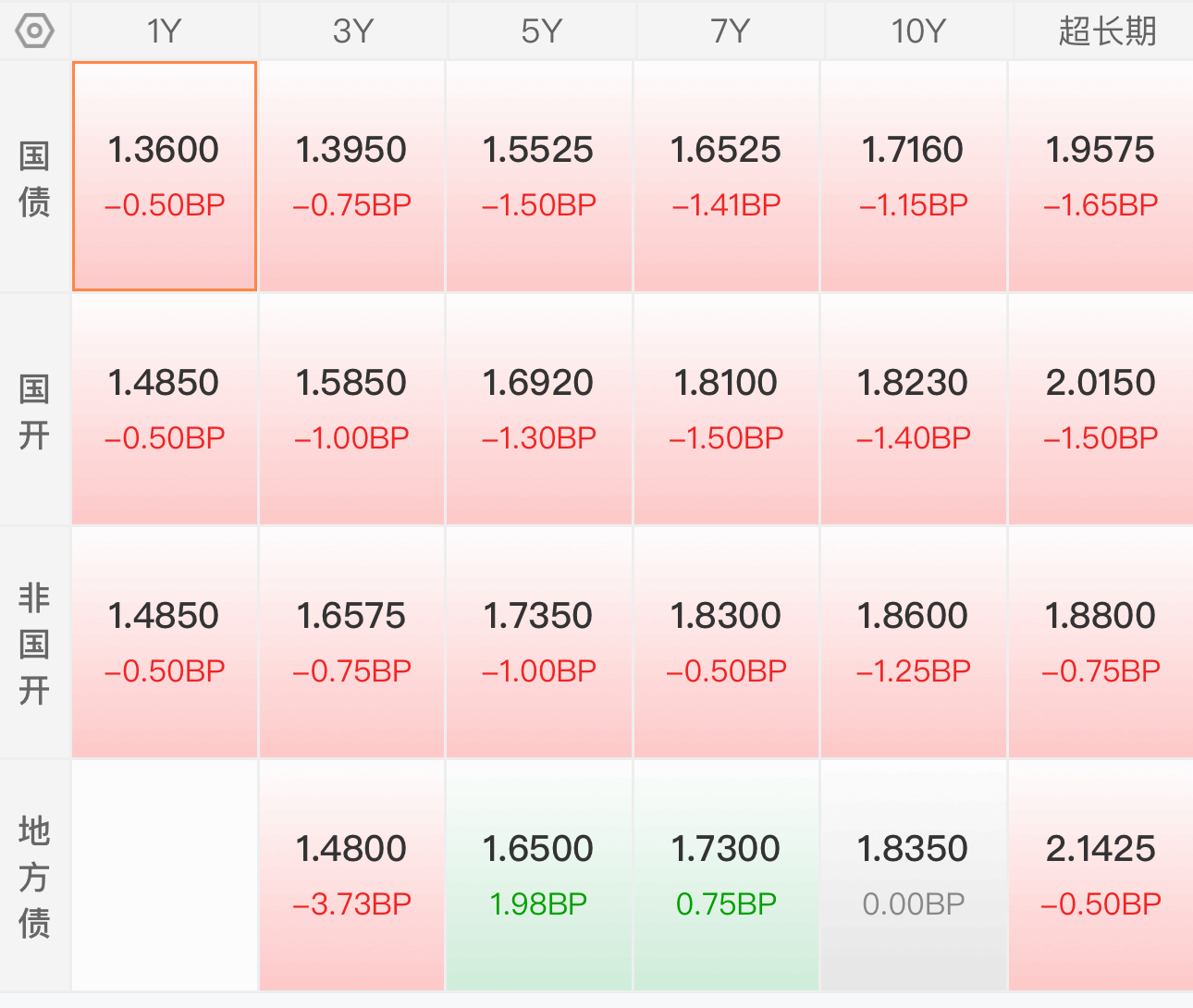Select the 1Y column header
This screenshot has height=1008, width=1193.
pos(165,31)
